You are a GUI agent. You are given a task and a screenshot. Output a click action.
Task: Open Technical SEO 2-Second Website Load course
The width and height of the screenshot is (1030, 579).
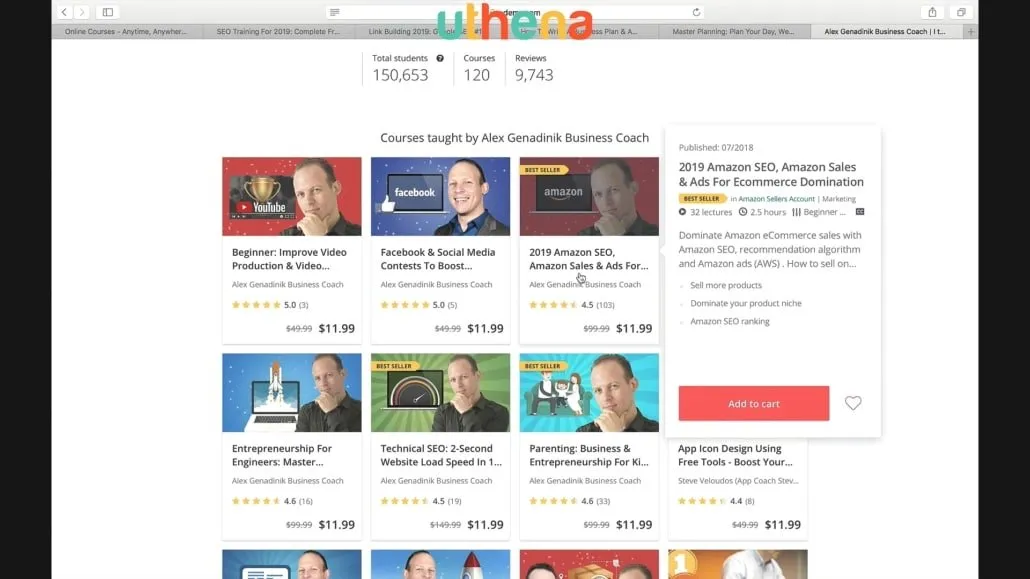click(x=441, y=455)
